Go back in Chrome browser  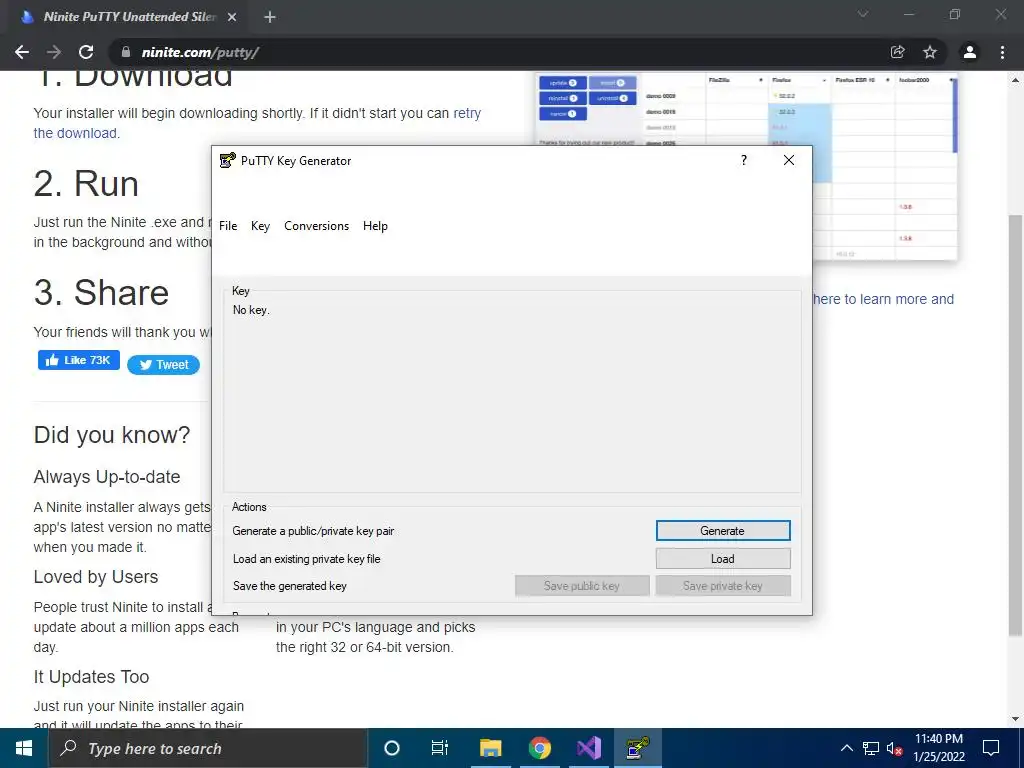coord(22,52)
